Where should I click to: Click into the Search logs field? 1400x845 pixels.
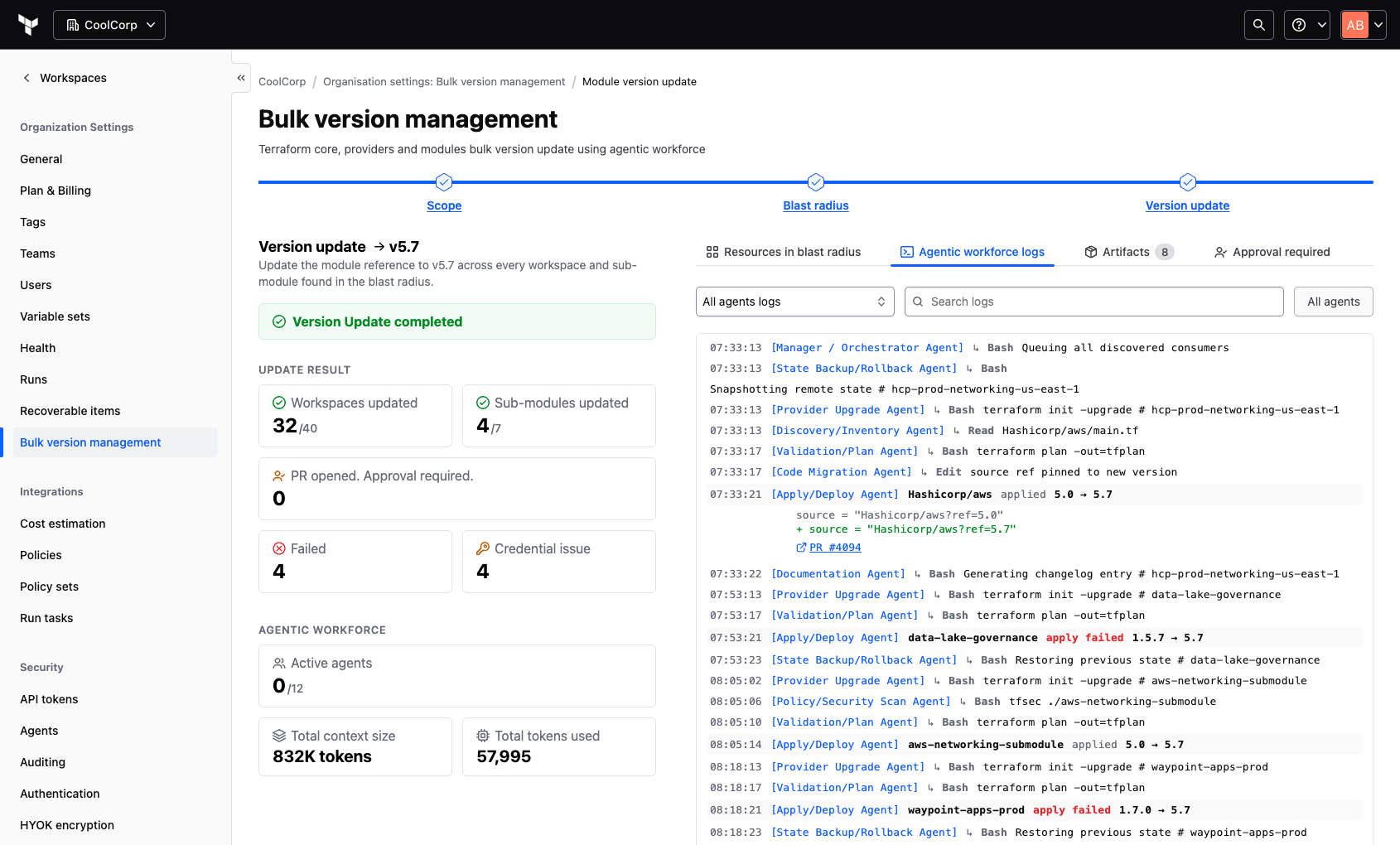tap(1093, 302)
